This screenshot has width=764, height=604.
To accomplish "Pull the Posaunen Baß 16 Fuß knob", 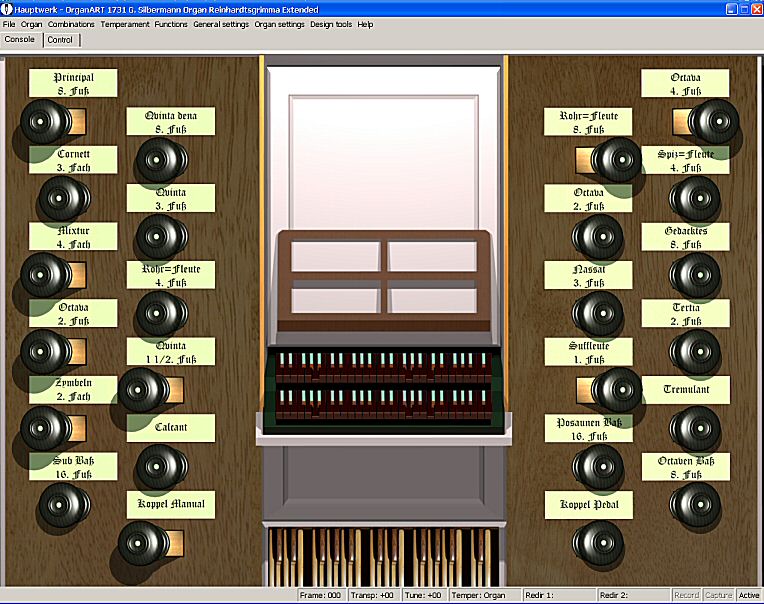I will (598, 467).
